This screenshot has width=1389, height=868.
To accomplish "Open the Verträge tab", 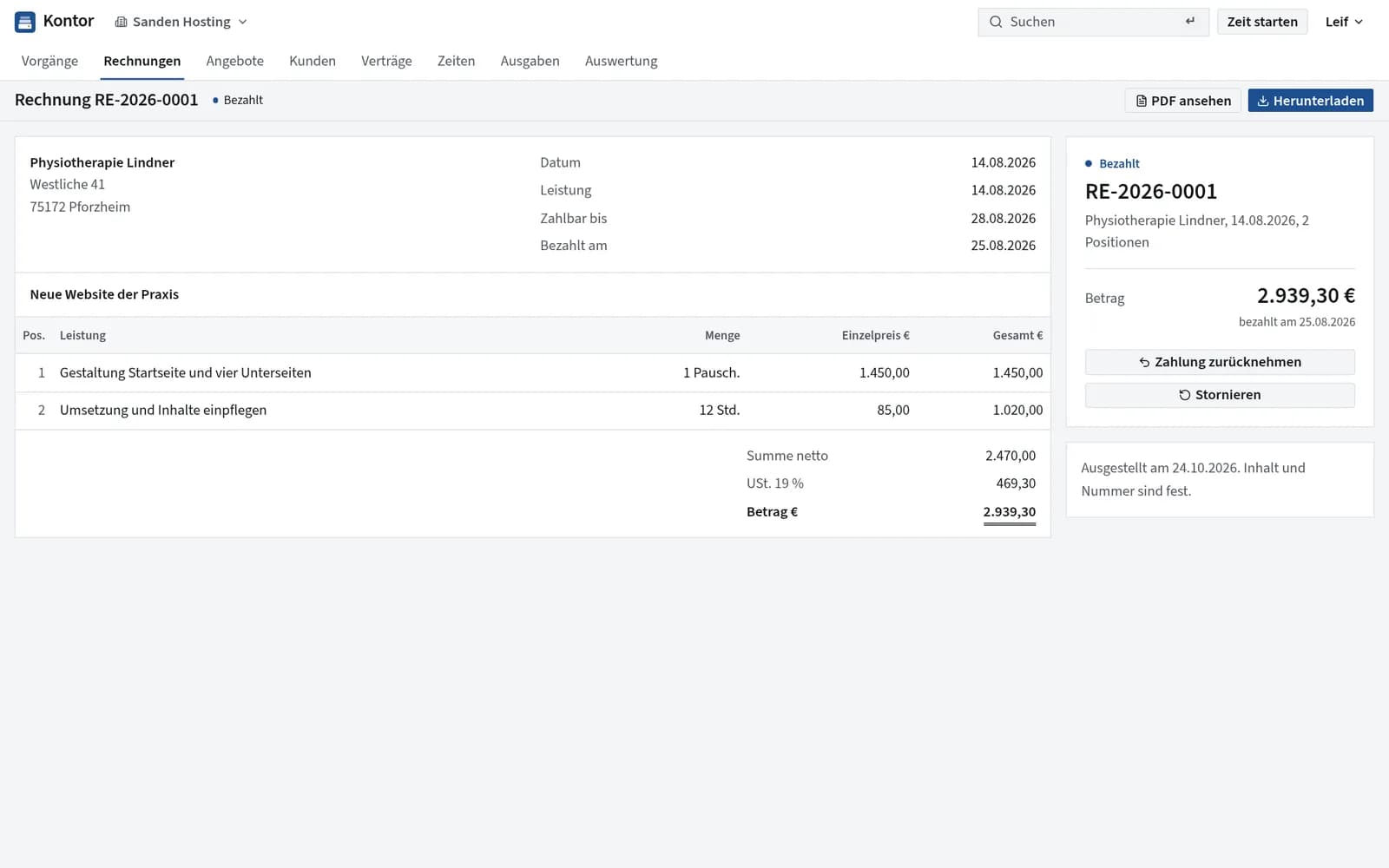I will [x=386, y=61].
